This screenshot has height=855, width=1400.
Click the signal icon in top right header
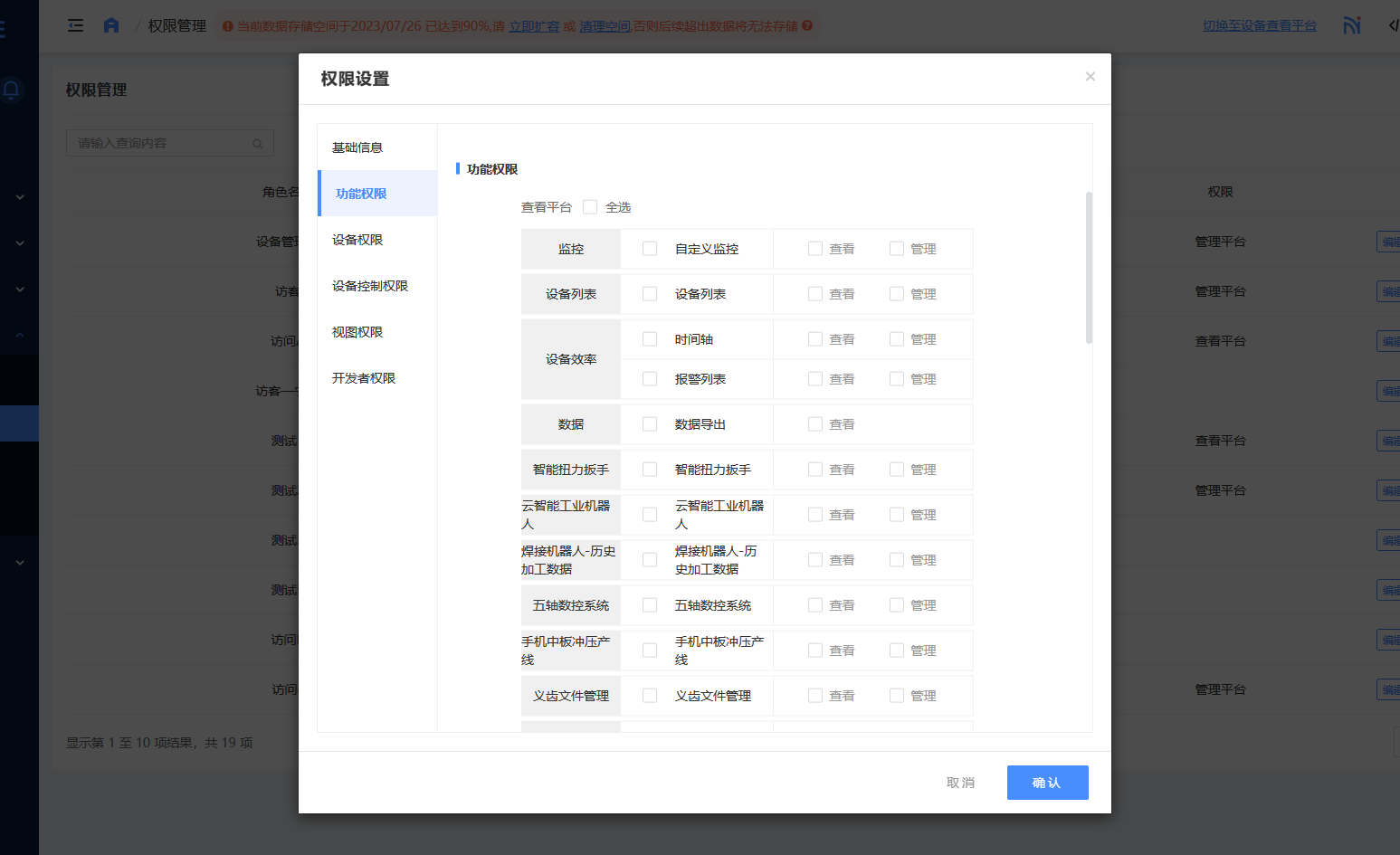1351,25
